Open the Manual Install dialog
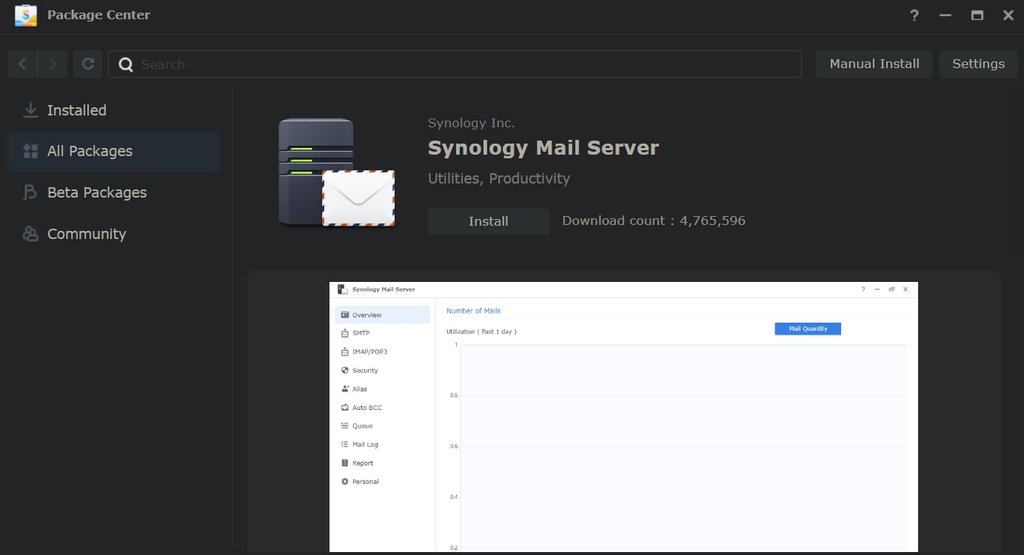This screenshot has height=555, width=1024. click(x=874, y=64)
